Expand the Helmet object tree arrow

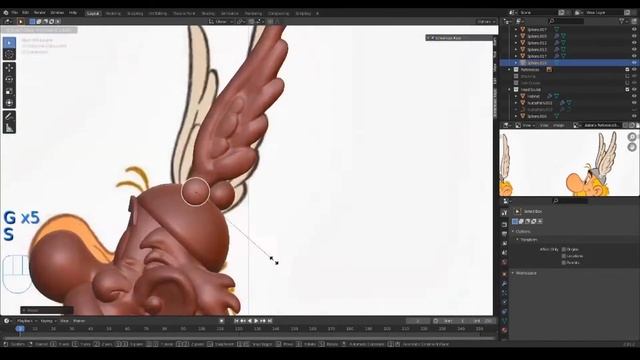click(516, 96)
